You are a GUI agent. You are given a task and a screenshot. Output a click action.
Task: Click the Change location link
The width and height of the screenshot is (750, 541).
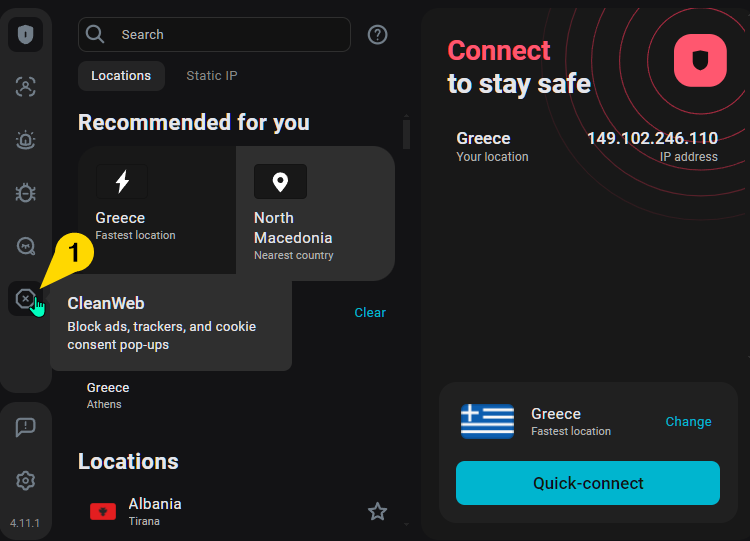(688, 421)
